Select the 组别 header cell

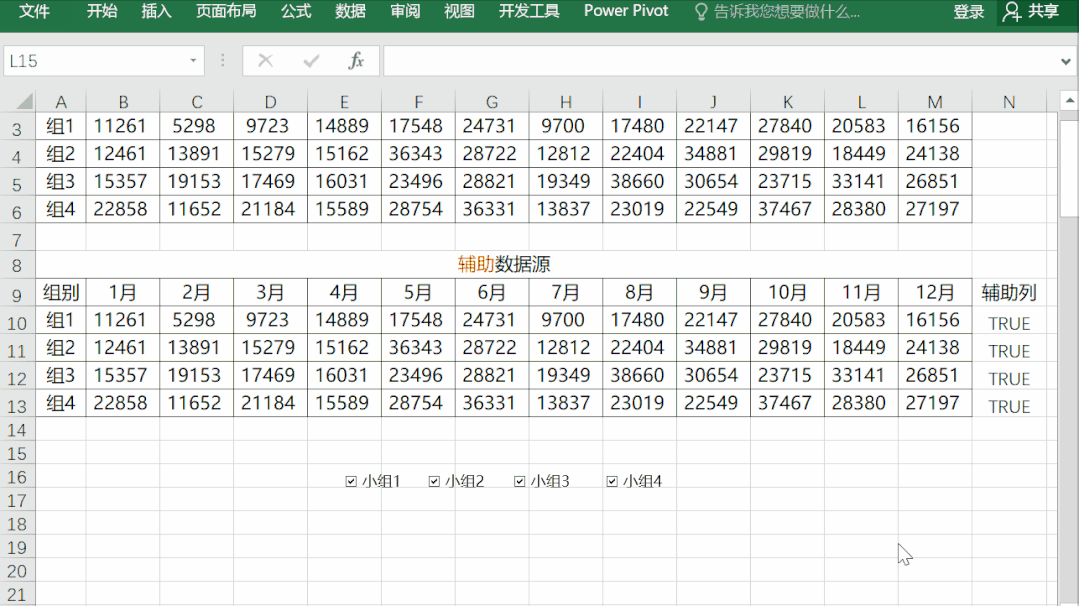point(61,292)
